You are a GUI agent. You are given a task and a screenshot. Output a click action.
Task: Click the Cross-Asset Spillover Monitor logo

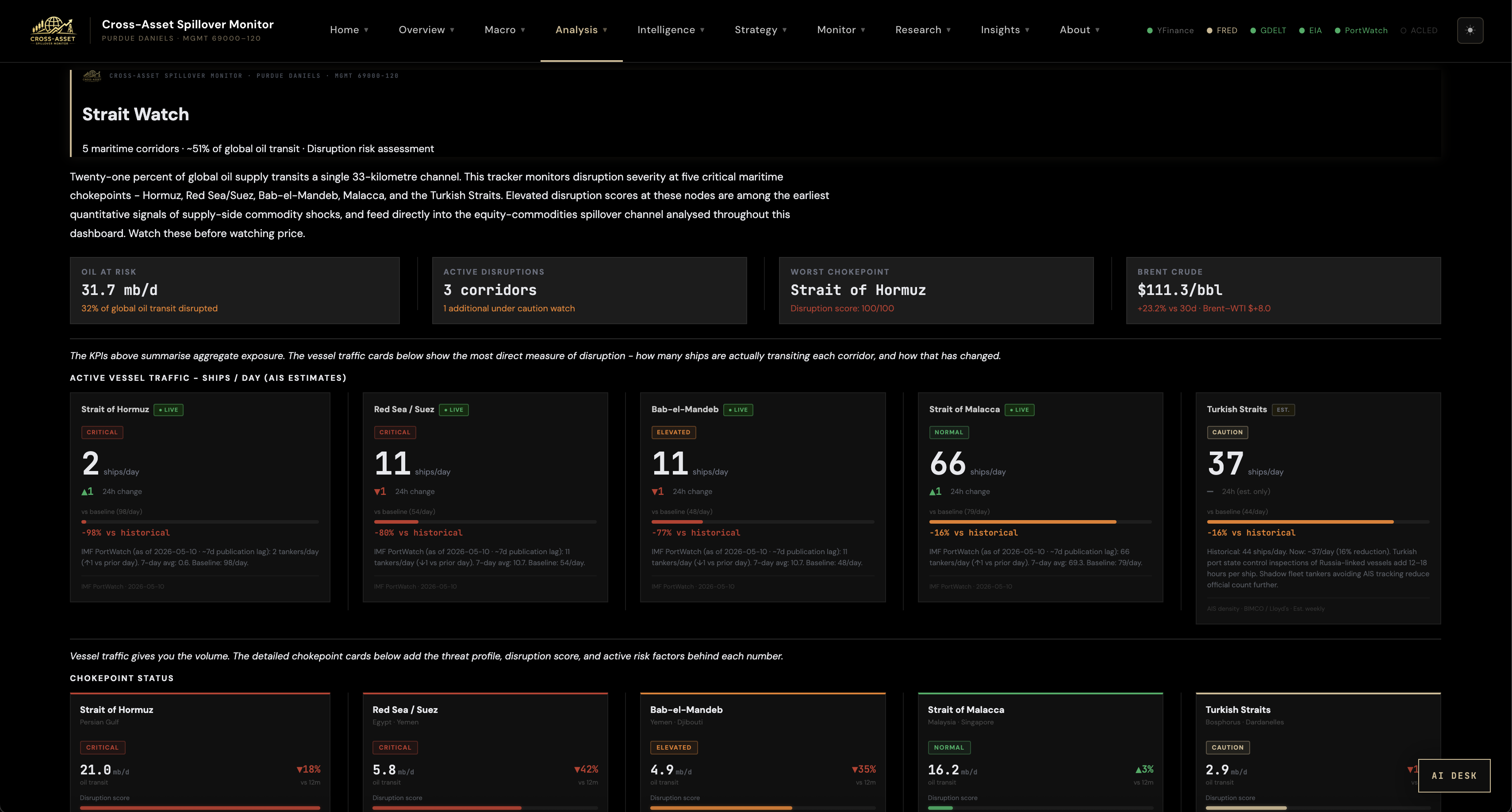click(x=53, y=31)
